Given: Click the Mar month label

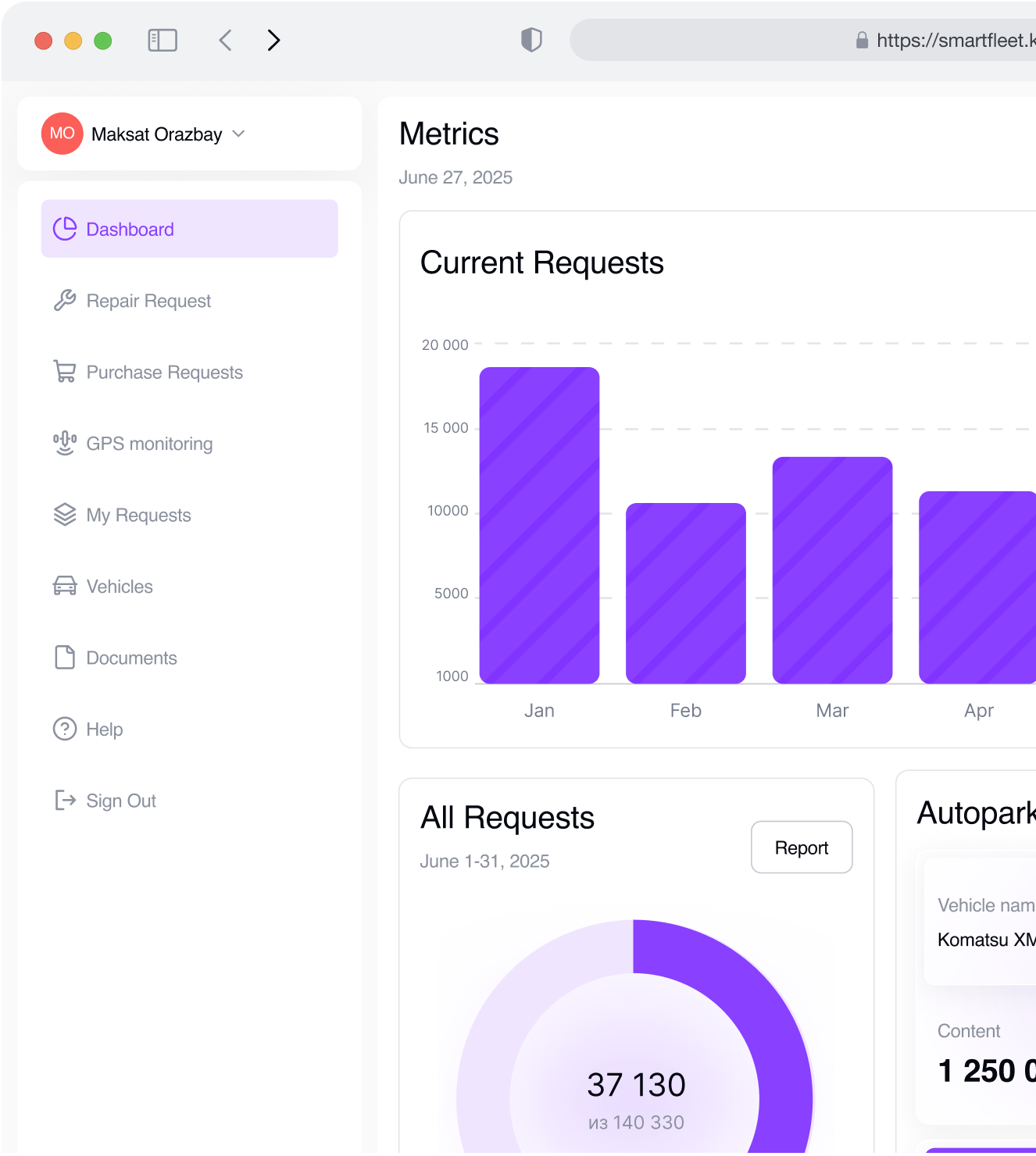Looking at the screenshot, I should click(832, 710).
